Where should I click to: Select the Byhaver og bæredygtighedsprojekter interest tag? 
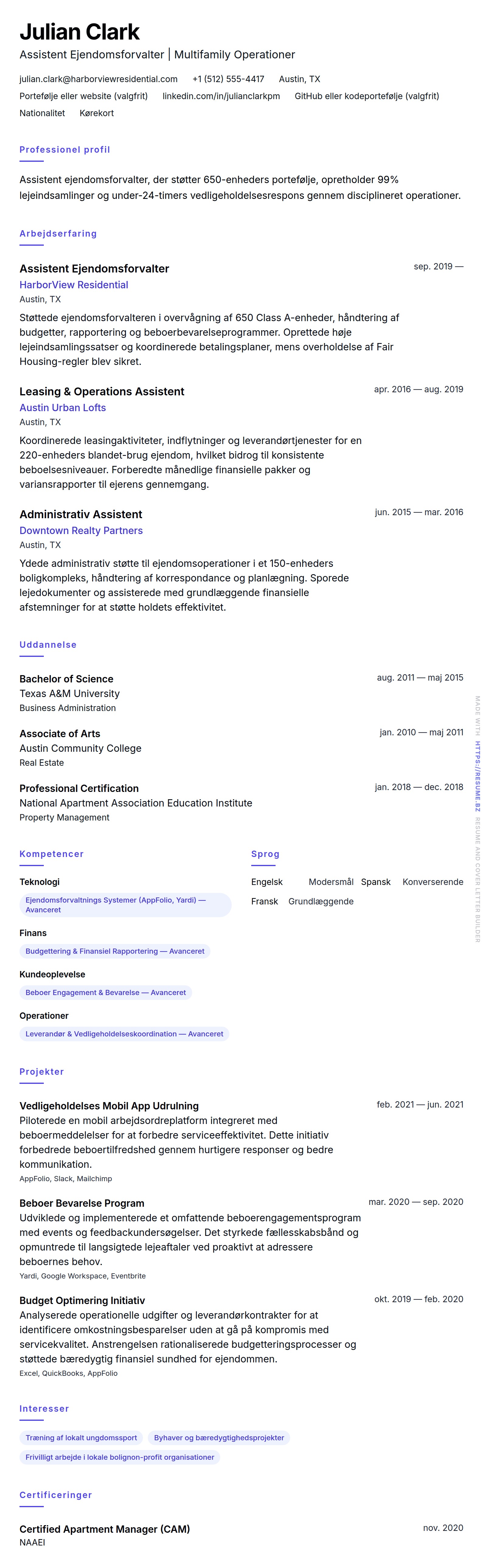[x=219, y=1438]
